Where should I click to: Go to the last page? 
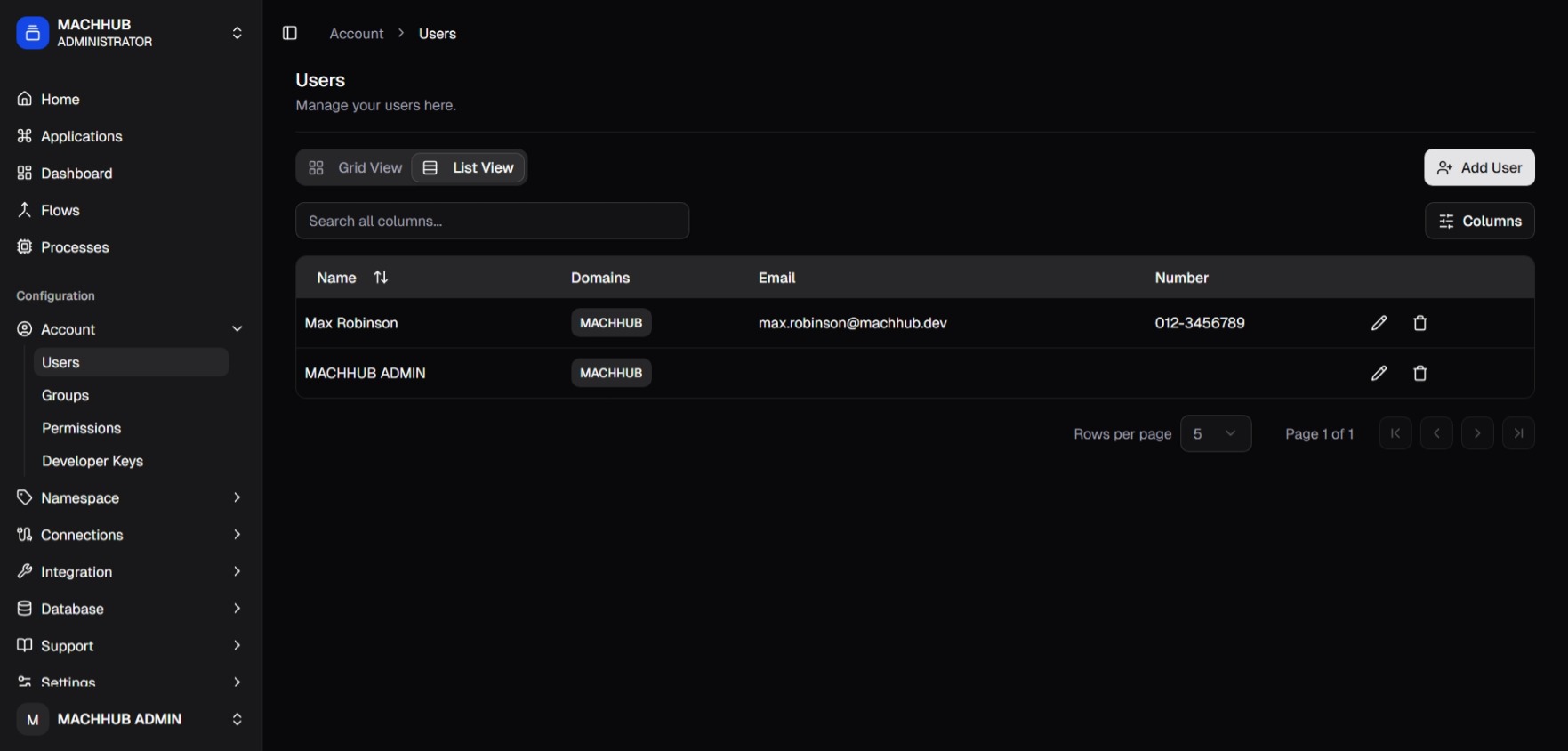tap(1518, 433)
